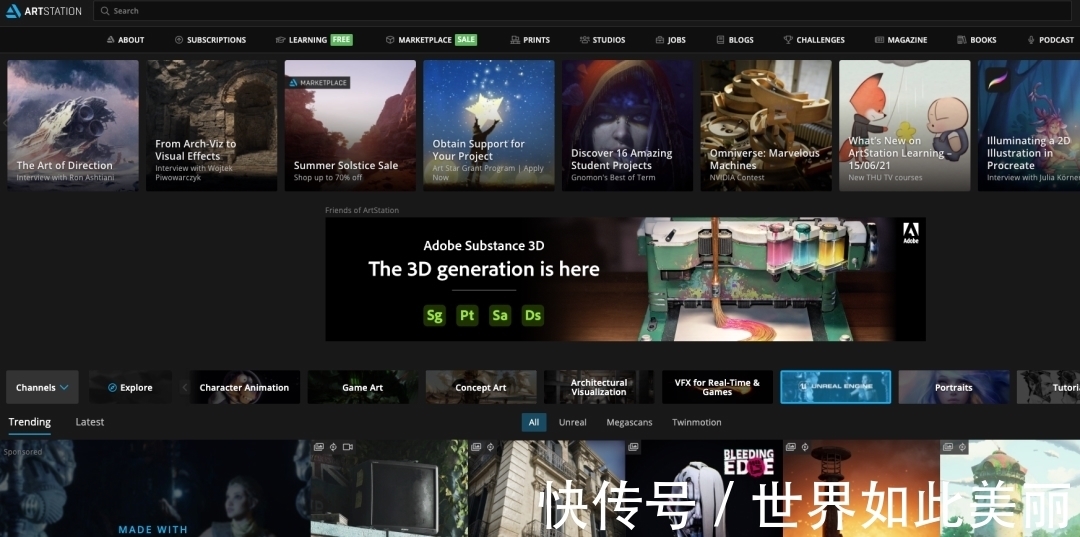Open the Subscriptions menu item
1080x537 pixels.
pos(210,40)
